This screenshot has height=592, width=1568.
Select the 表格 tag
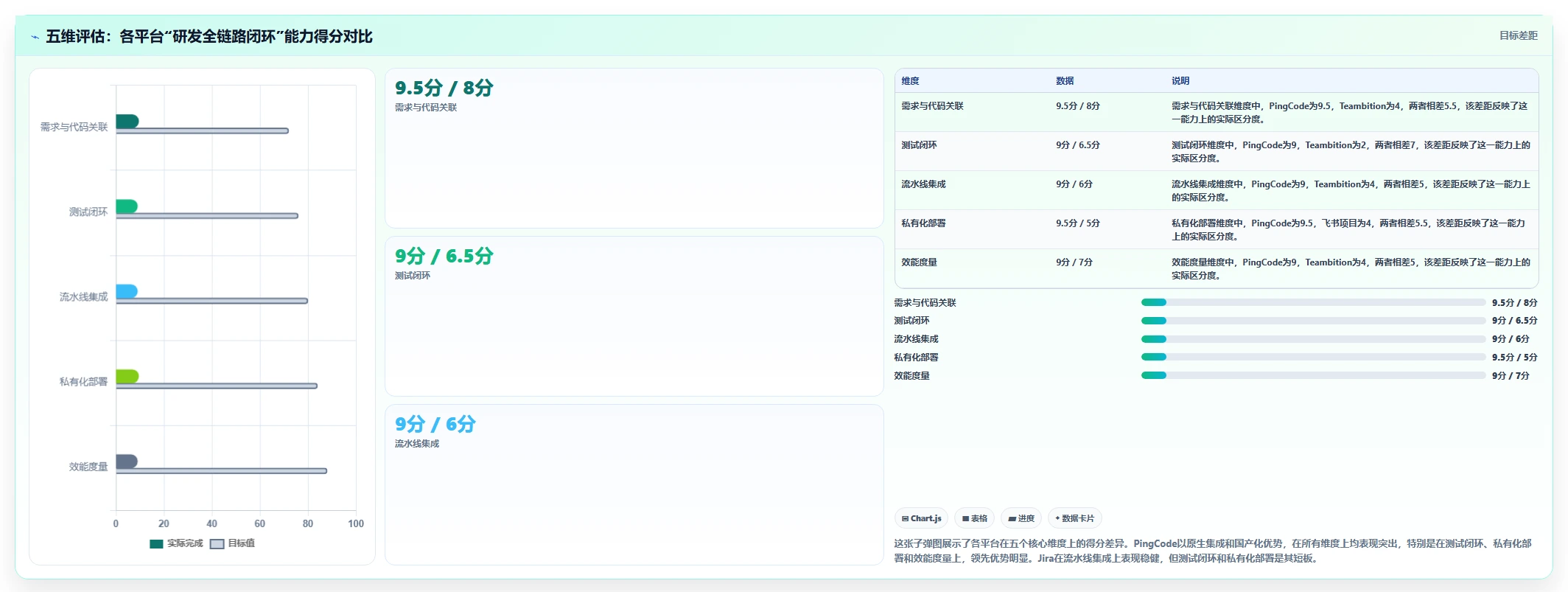click(974, 518)
